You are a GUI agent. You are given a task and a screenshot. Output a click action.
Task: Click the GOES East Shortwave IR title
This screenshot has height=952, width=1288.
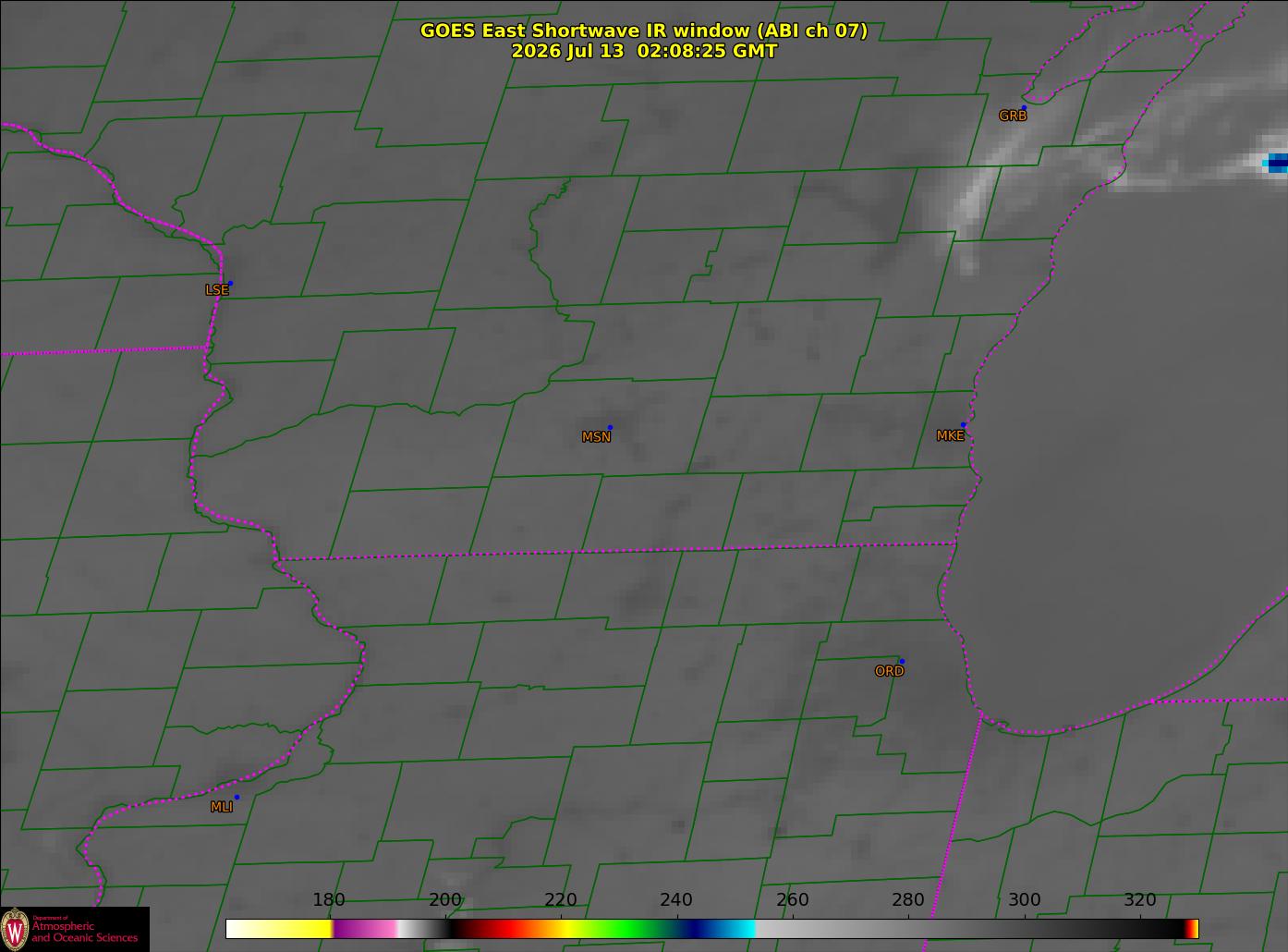[644, 31]
